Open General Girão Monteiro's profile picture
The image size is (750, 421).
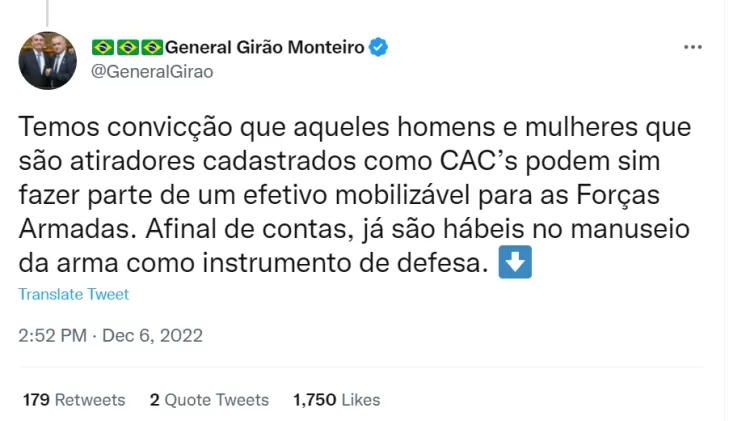tap(49, 59)
